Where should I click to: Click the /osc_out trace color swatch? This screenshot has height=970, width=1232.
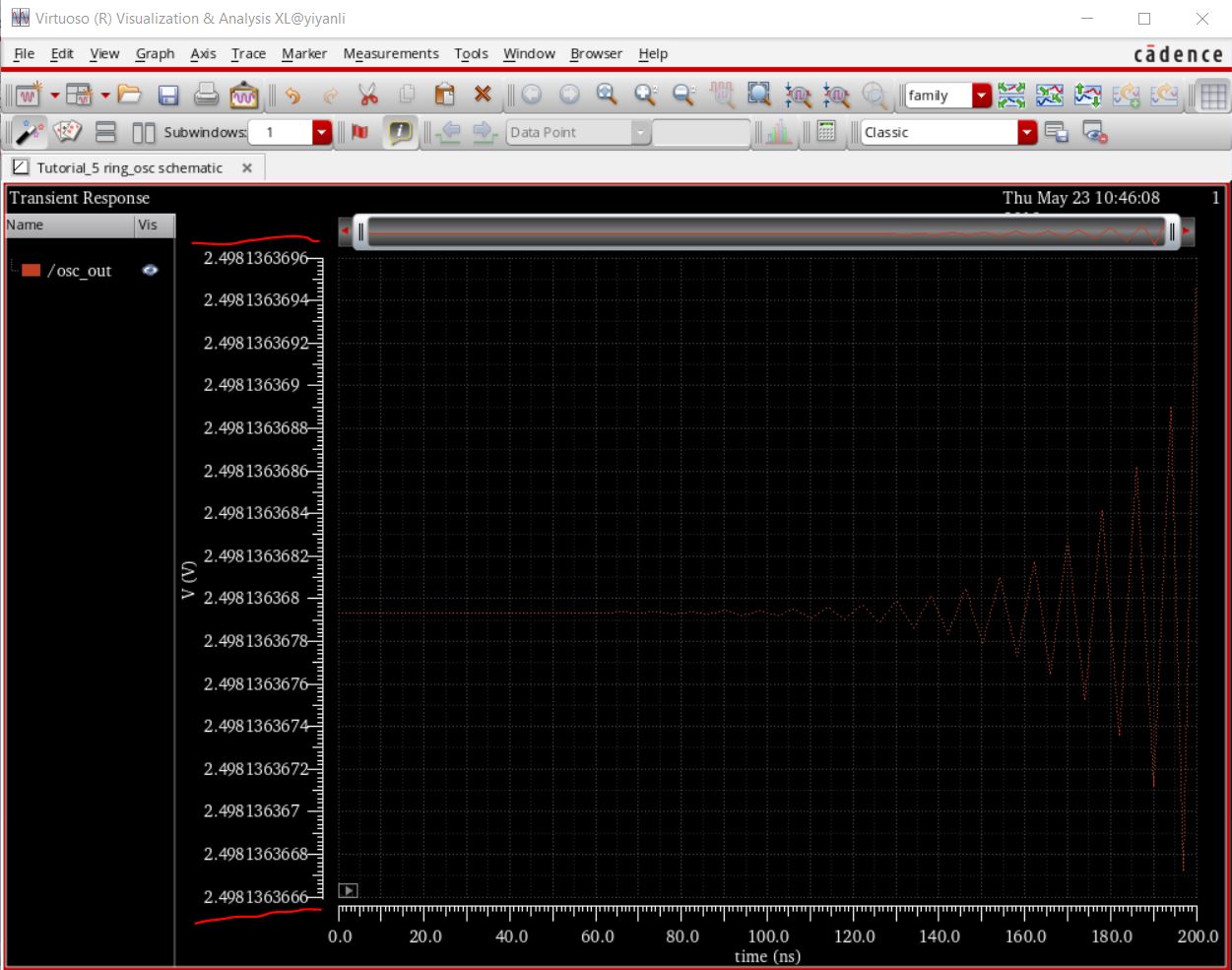(x=32, y=271)
